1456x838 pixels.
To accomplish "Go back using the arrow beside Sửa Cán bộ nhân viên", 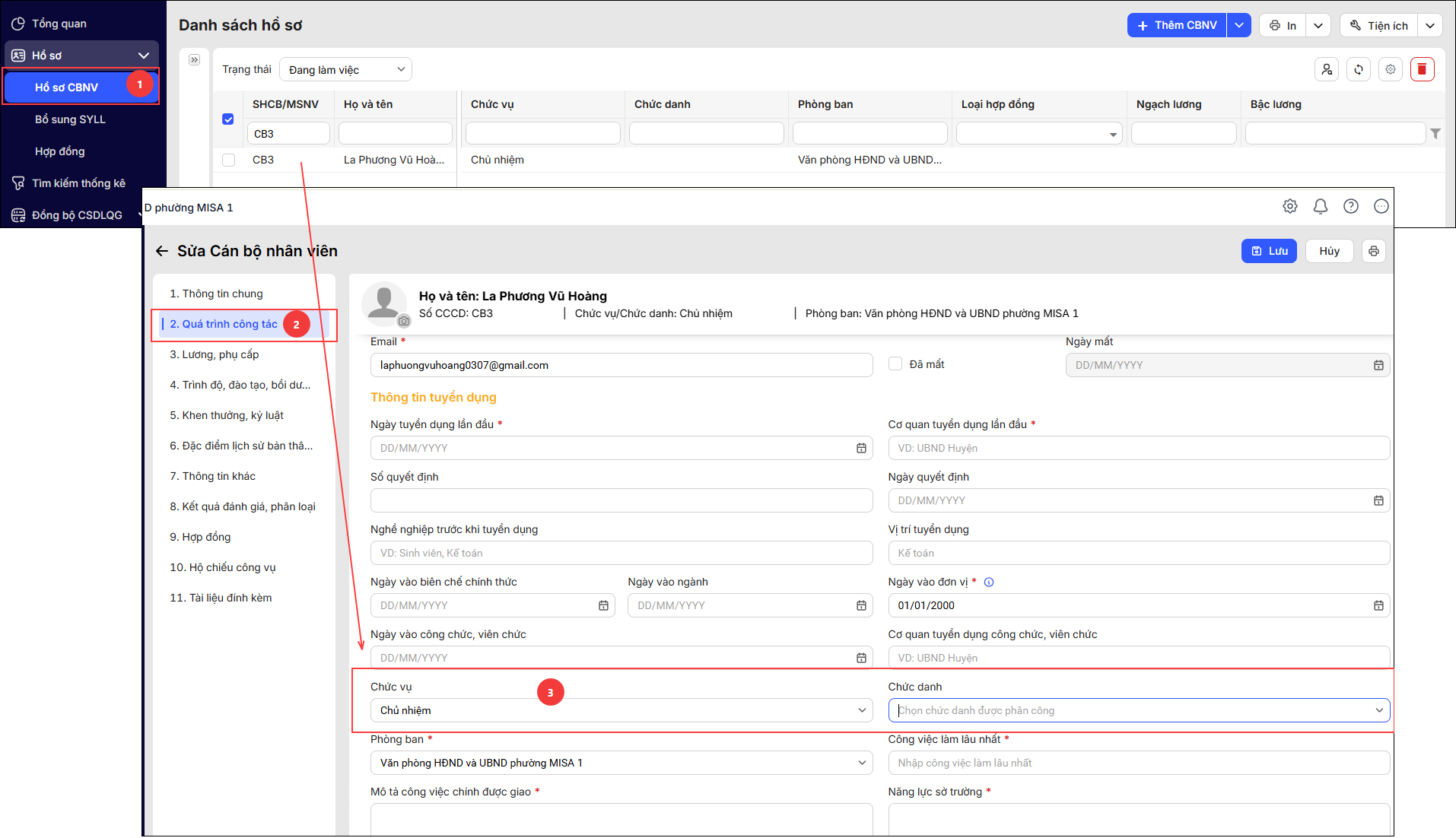I will 161,251.
